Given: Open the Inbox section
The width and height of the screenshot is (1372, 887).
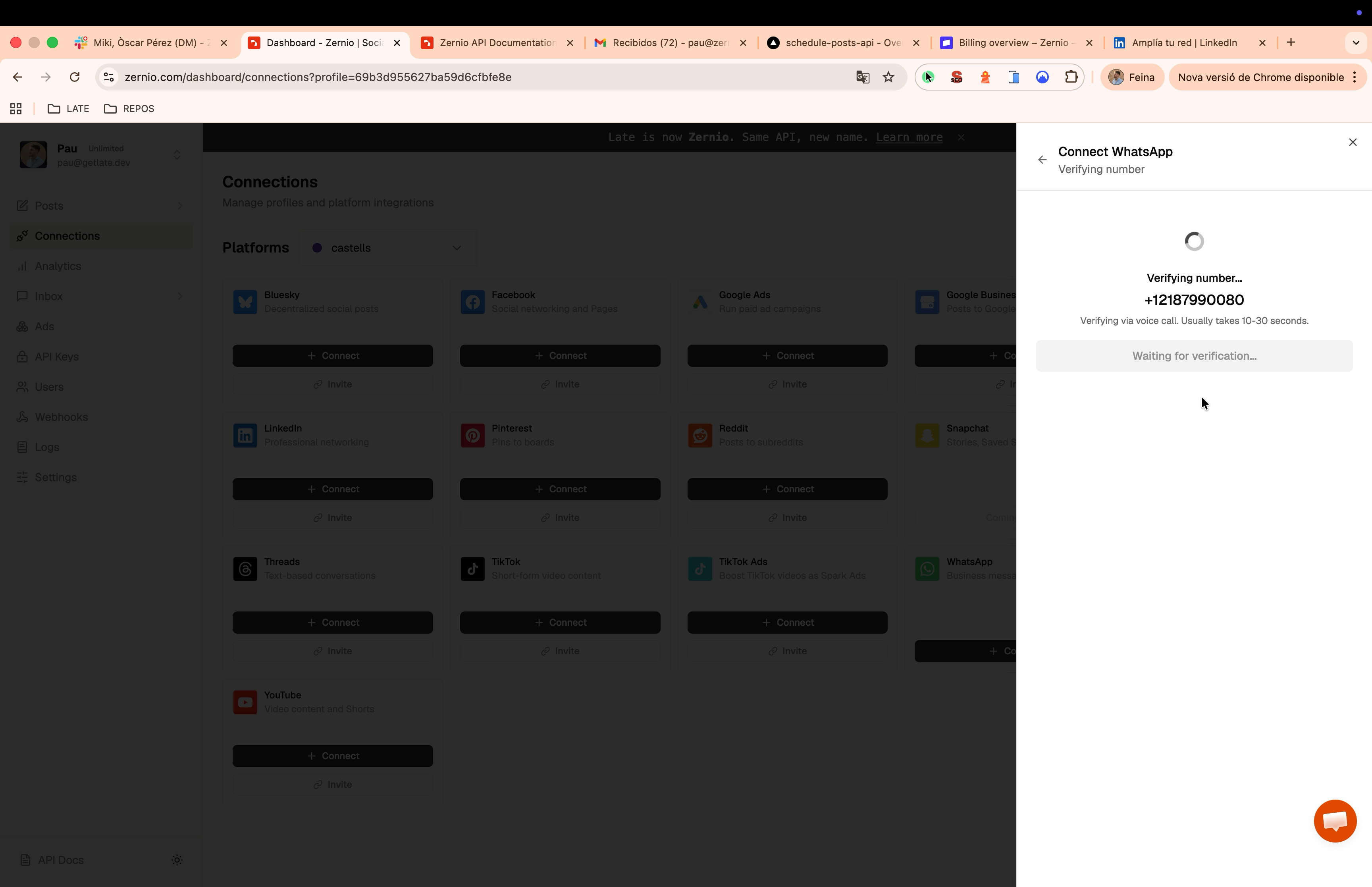Looking at the screenshot, I should [48, 295].
